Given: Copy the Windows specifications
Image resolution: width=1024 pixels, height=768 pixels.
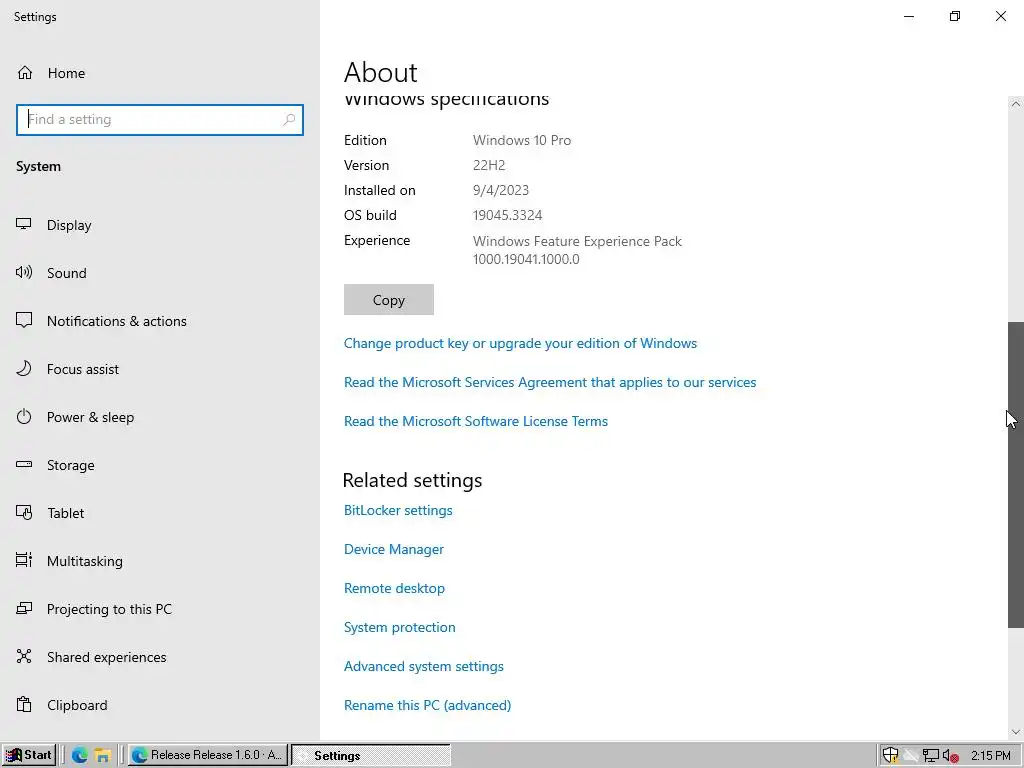Looking at the screenshot, I should [389, 300].
